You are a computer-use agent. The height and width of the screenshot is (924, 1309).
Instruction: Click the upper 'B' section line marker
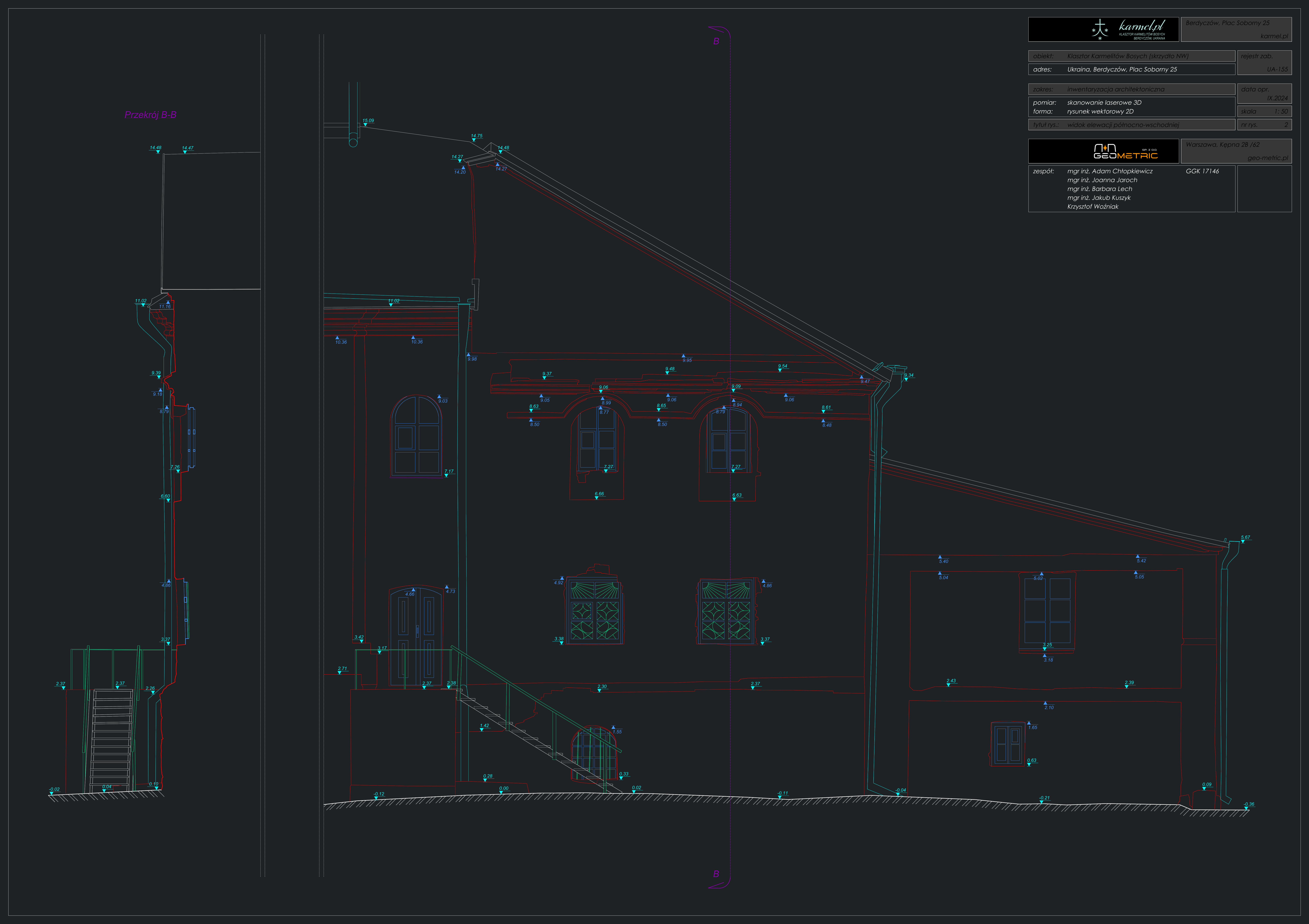[x=716, y=41]
